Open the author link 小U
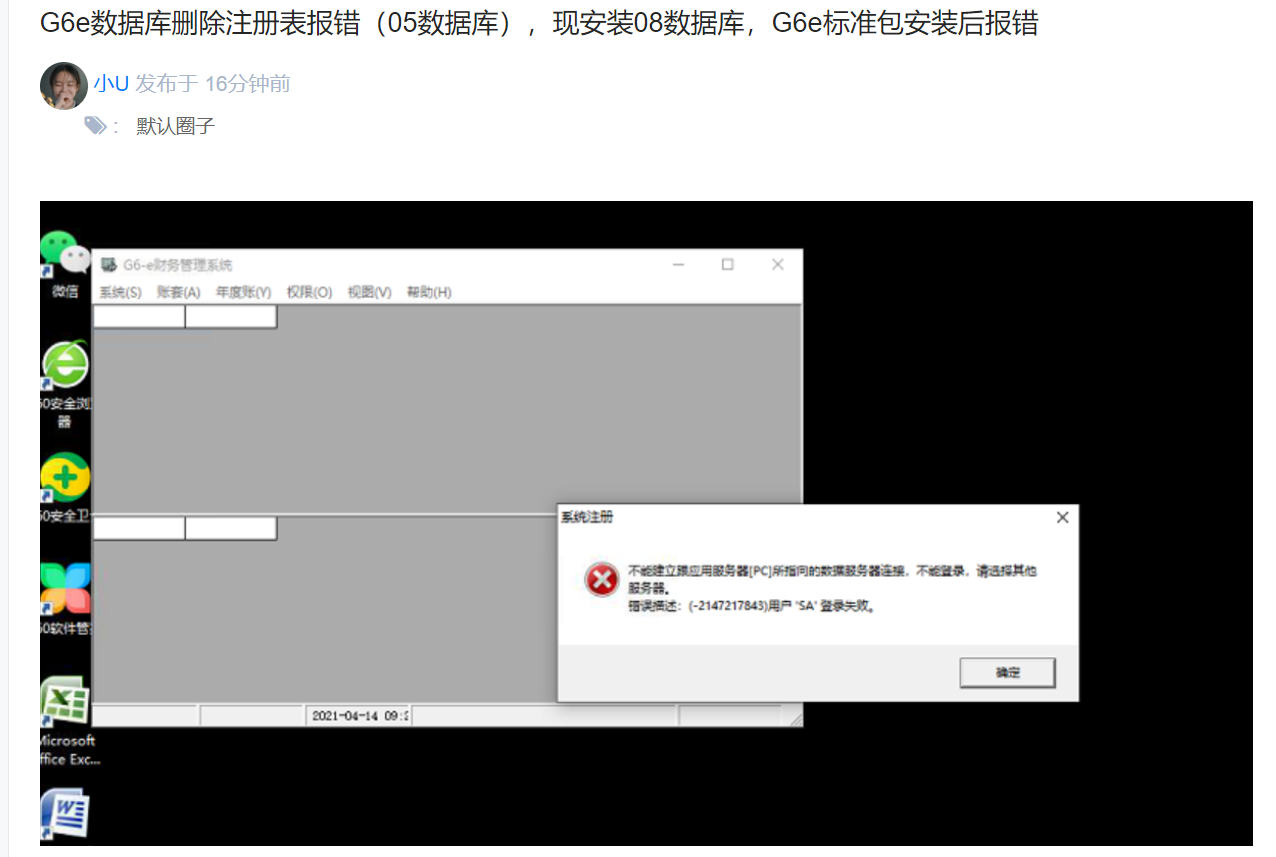The image size is (1276, 857). click(111, 84)
